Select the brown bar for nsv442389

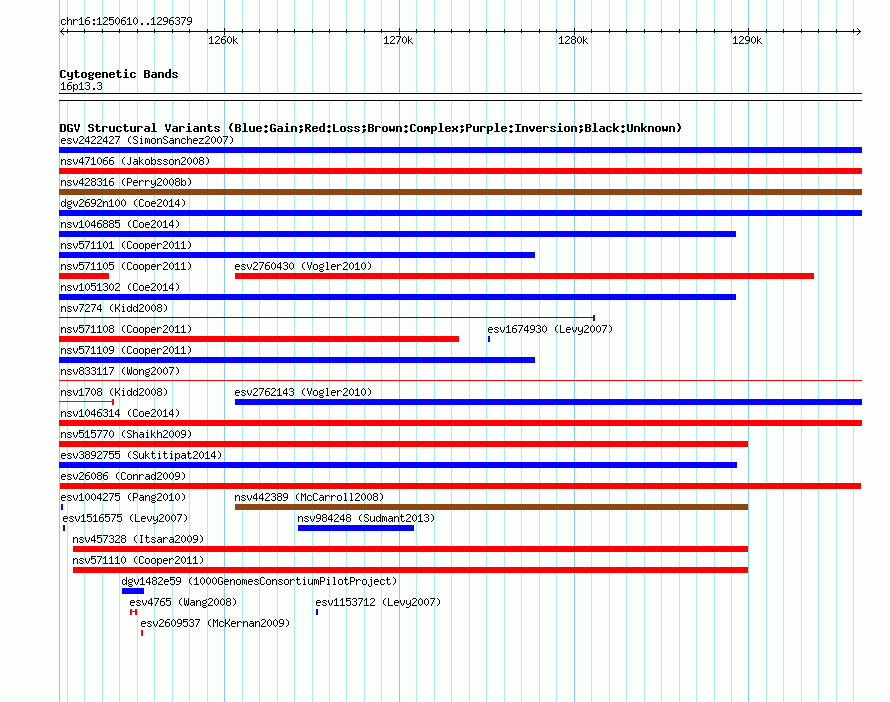tap(492, 507)
